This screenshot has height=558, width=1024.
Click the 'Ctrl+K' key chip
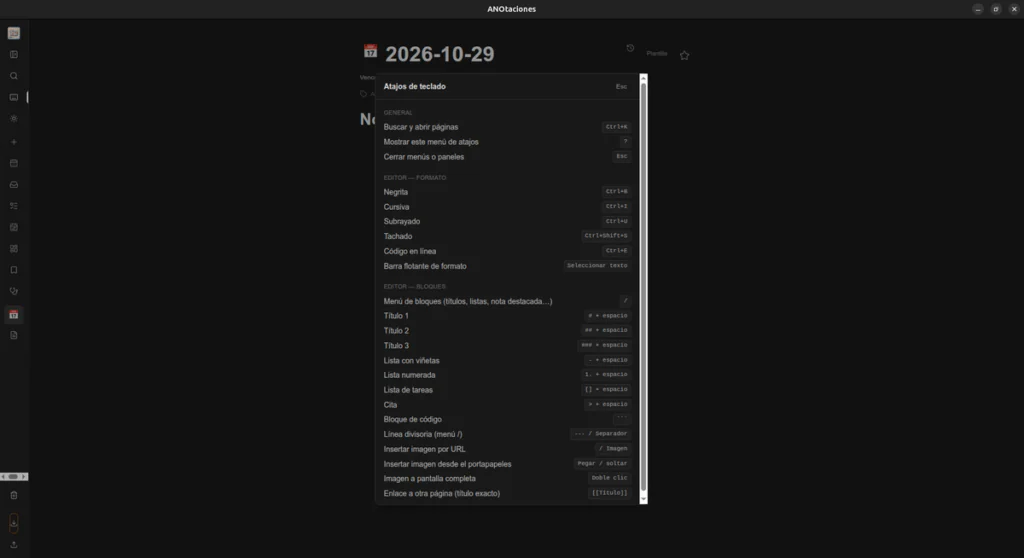(x=616, y=127)
